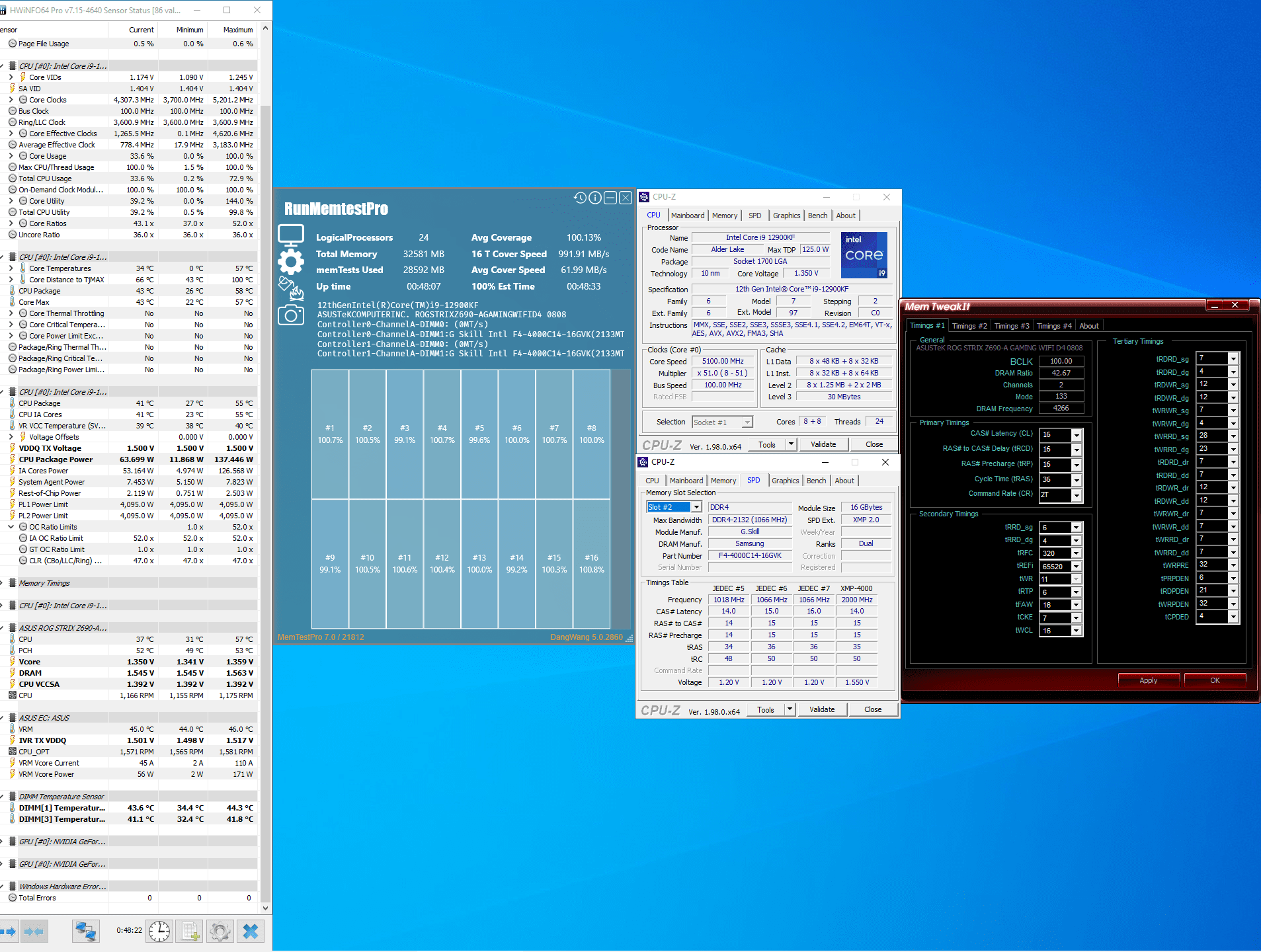Viewport: 1261px width, 952px height.
Task: Open Command Rate (CR) dropdown arrow
Action: click(1077, 495)
